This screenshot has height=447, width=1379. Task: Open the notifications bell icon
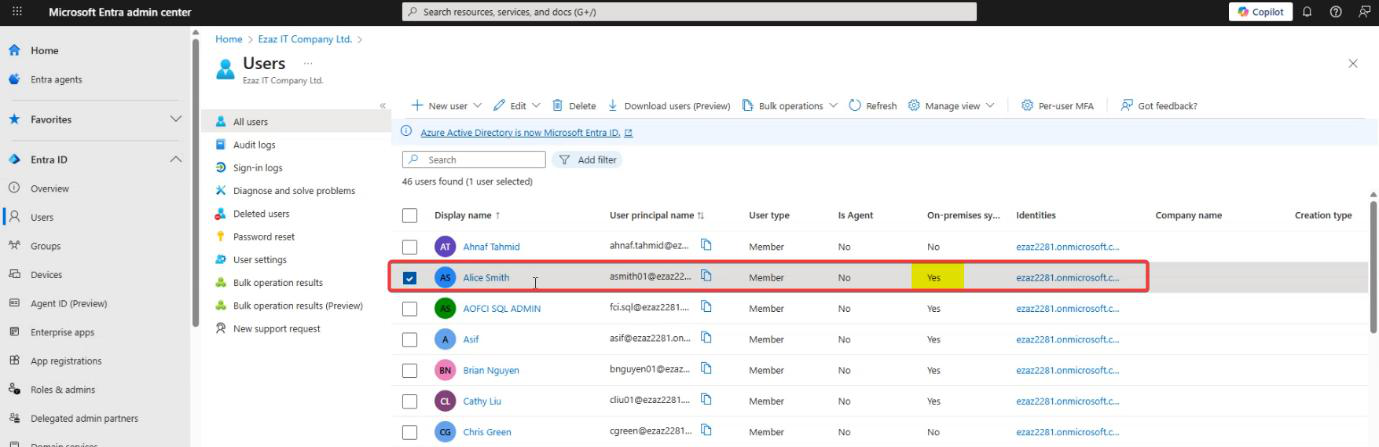(1307, 12)
